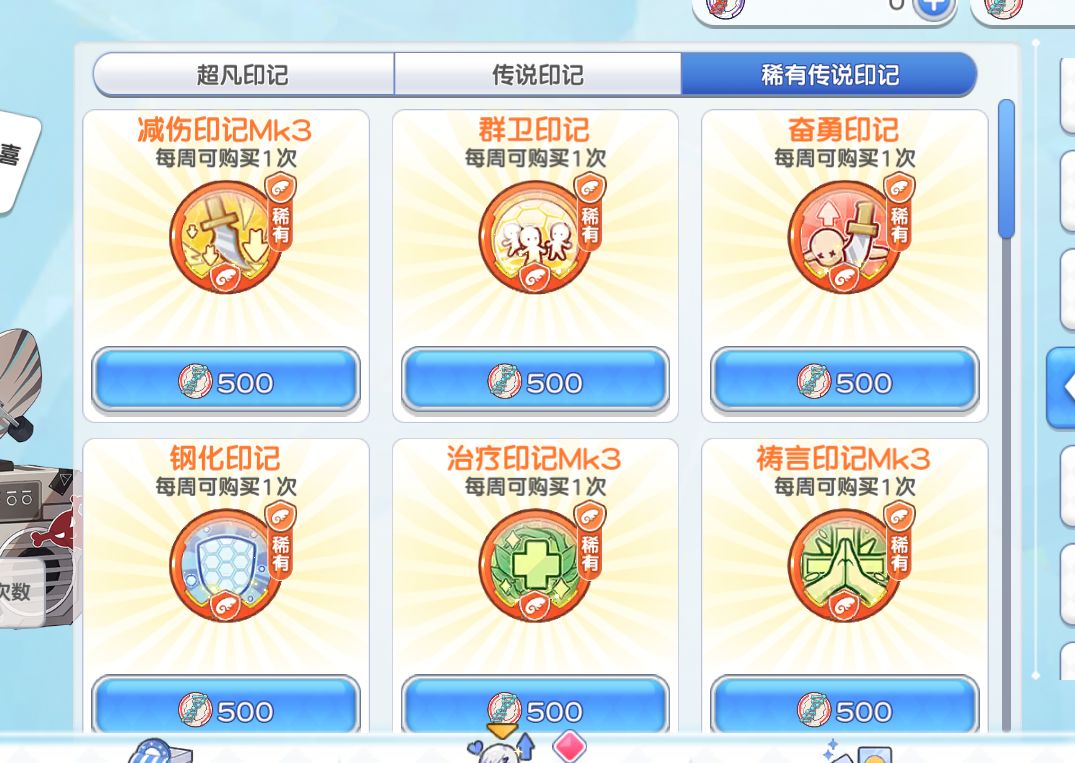Click the shop list vertical scrollbar thumb
The width and height of the screenshot is (1075, 763).
1006,169
